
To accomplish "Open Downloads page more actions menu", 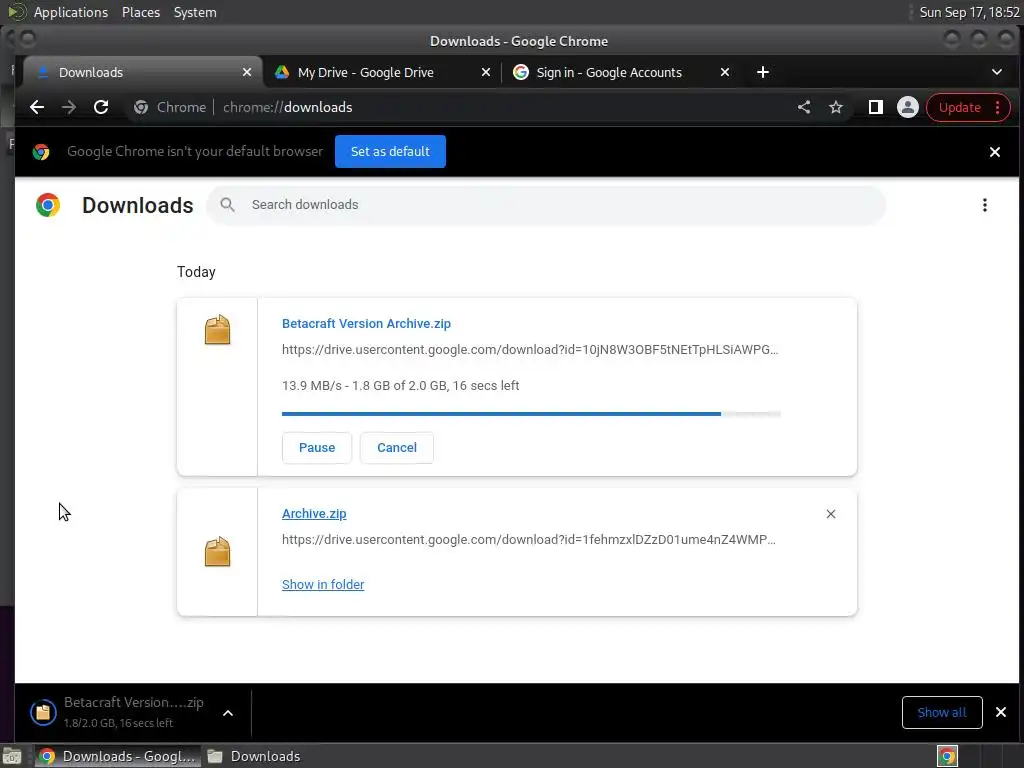I will [x=984, y=205].
